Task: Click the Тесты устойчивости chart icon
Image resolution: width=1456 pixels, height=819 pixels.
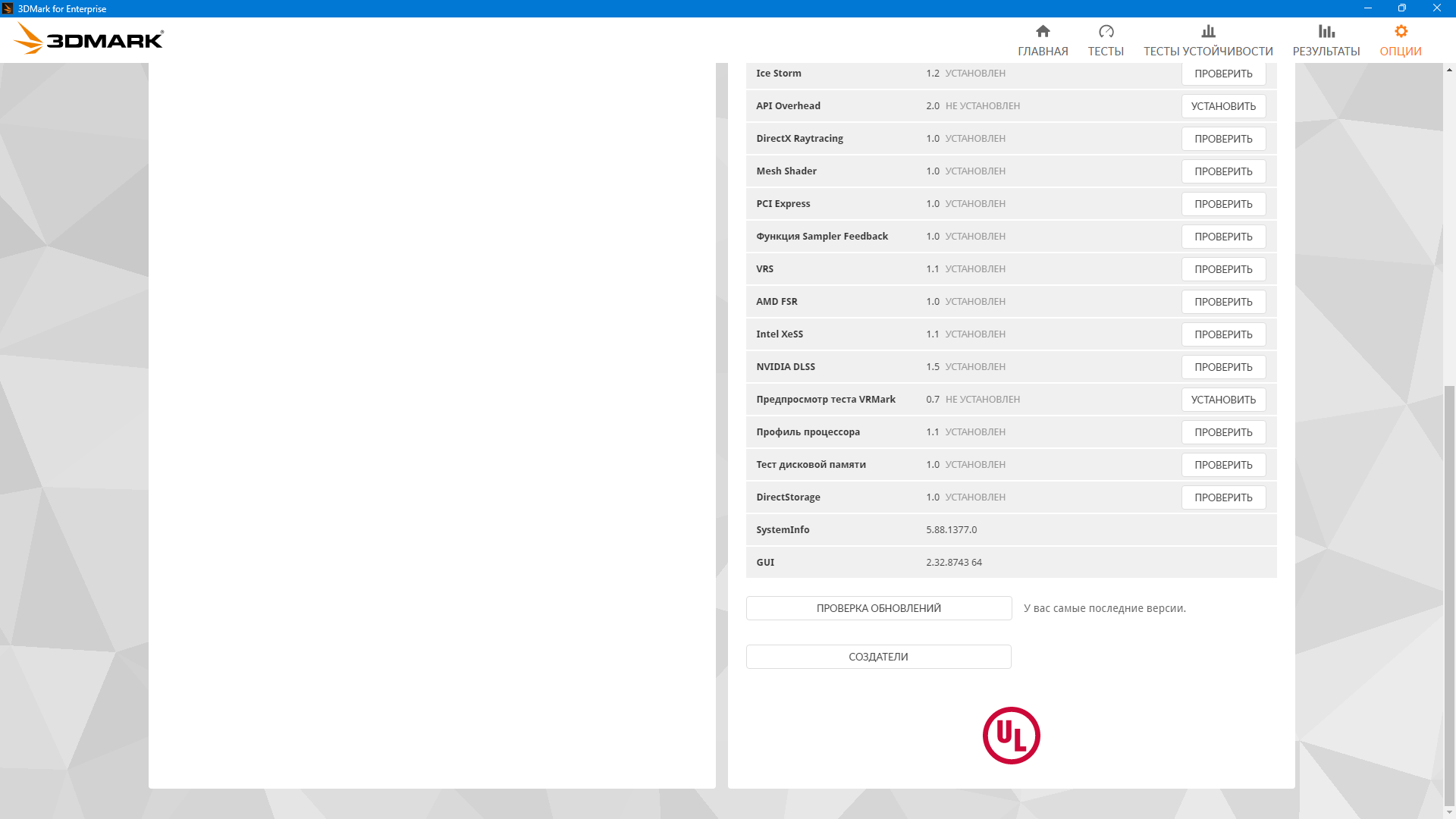Action: 1208,31
